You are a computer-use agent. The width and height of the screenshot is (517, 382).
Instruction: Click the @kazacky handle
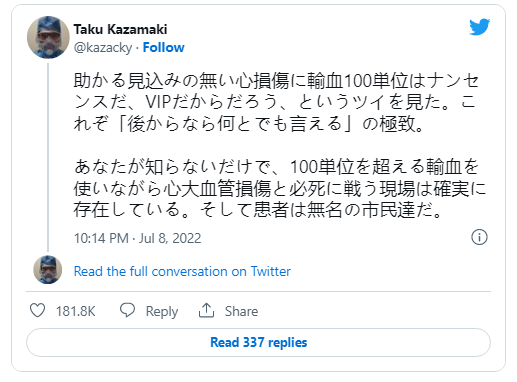coord(103,48)
